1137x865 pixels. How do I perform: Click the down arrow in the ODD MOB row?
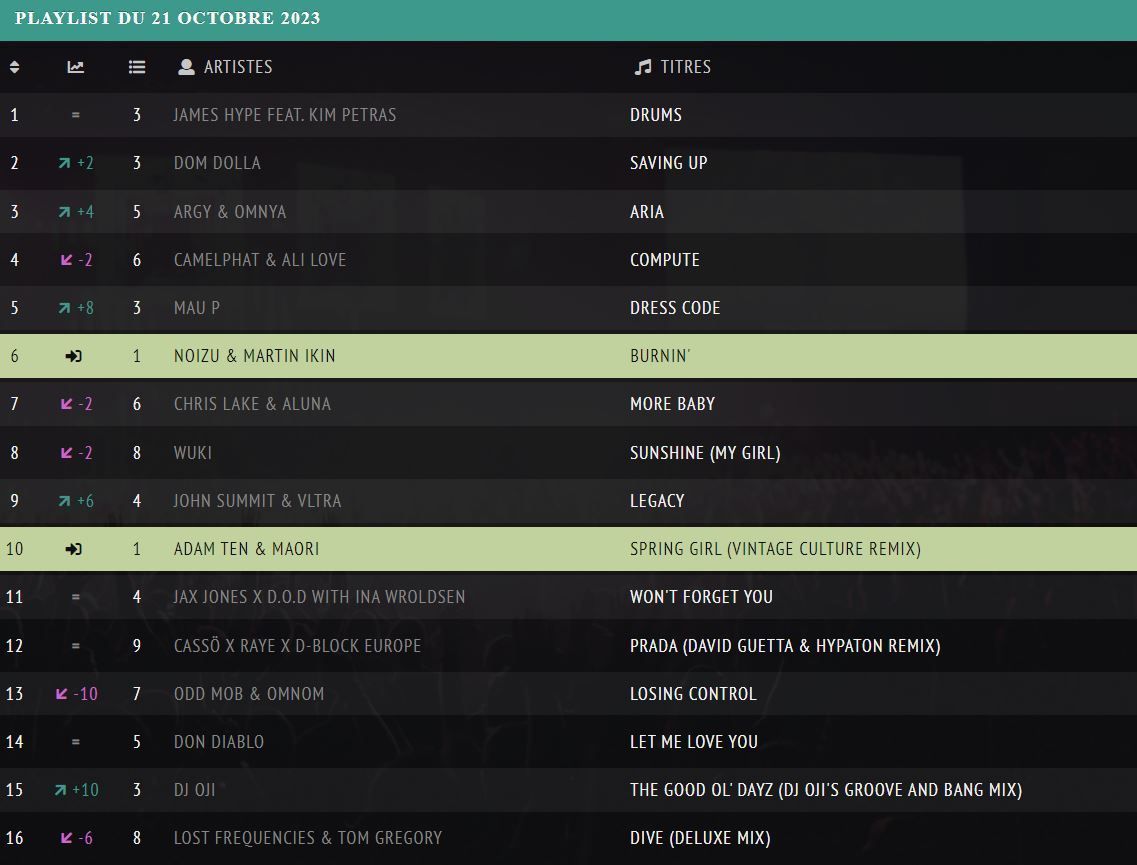click(x=62, y=694)
